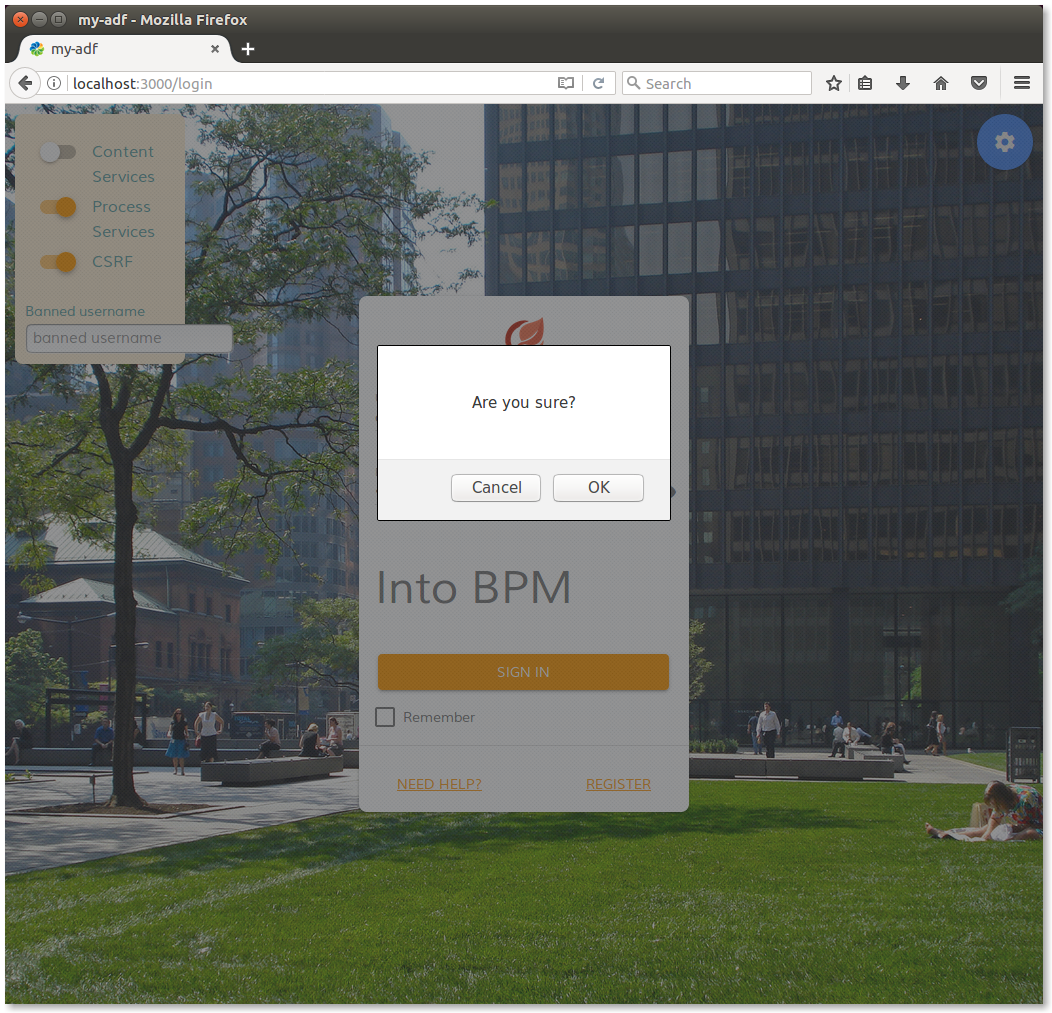The image size is (1052, 1013).
Task: Open the REGISTER link
Action: (619, 784)
